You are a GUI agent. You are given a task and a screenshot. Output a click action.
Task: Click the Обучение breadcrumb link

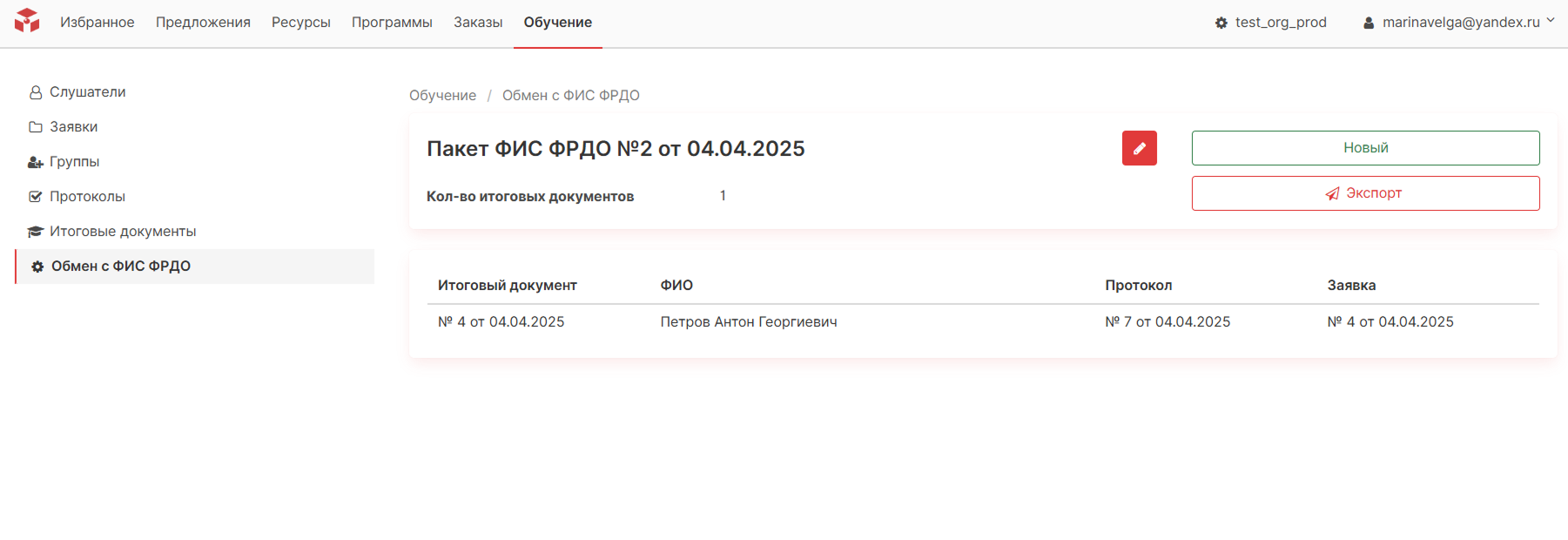point(442,96)
